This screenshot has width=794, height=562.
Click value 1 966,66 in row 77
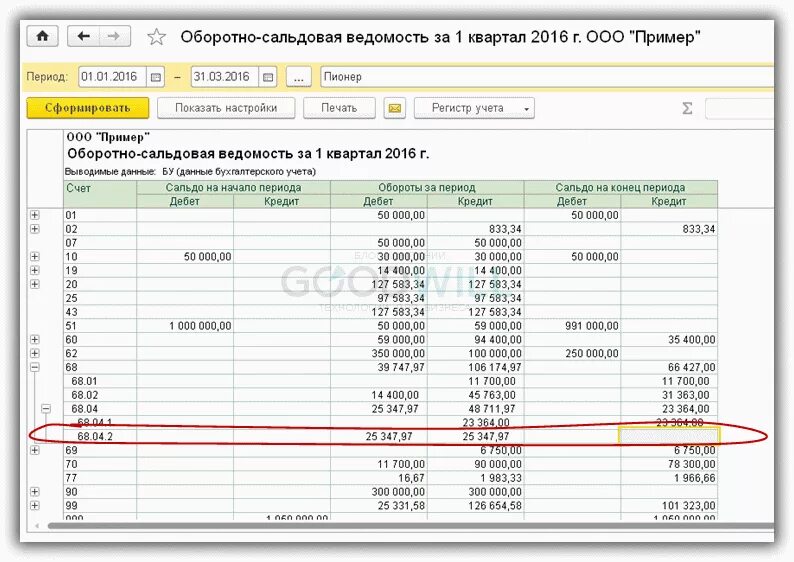(694, 477)
